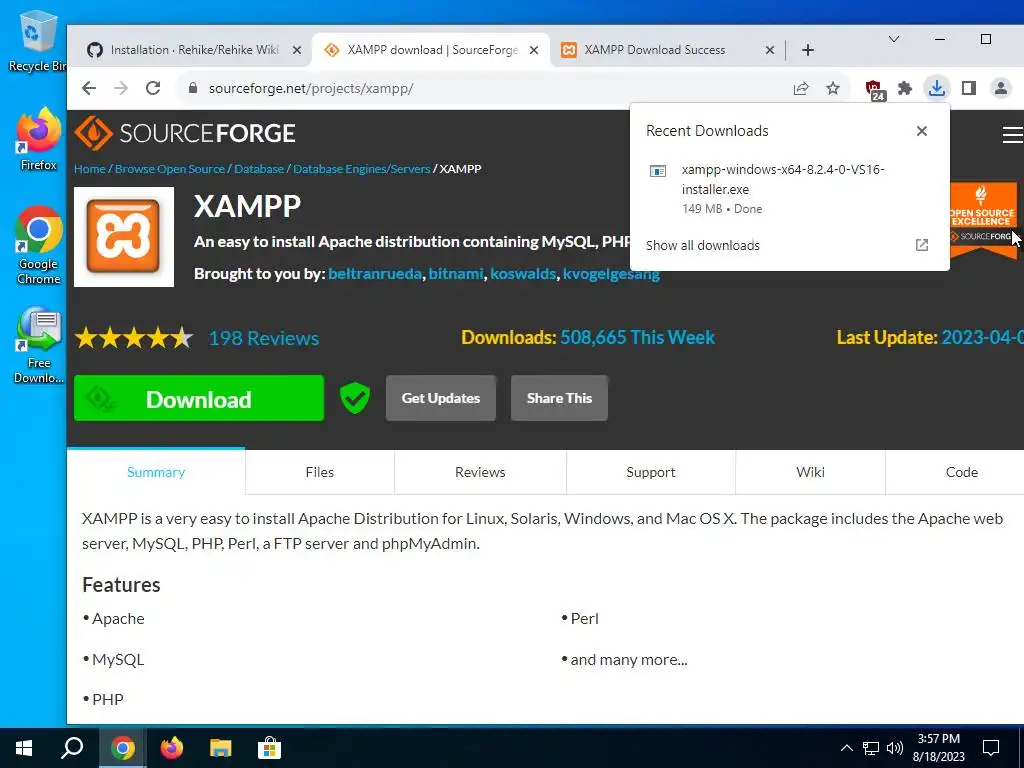Close the XAMPP Download Success tab
The width and height of the screenshot is (1024, 768).
(770, 50)
